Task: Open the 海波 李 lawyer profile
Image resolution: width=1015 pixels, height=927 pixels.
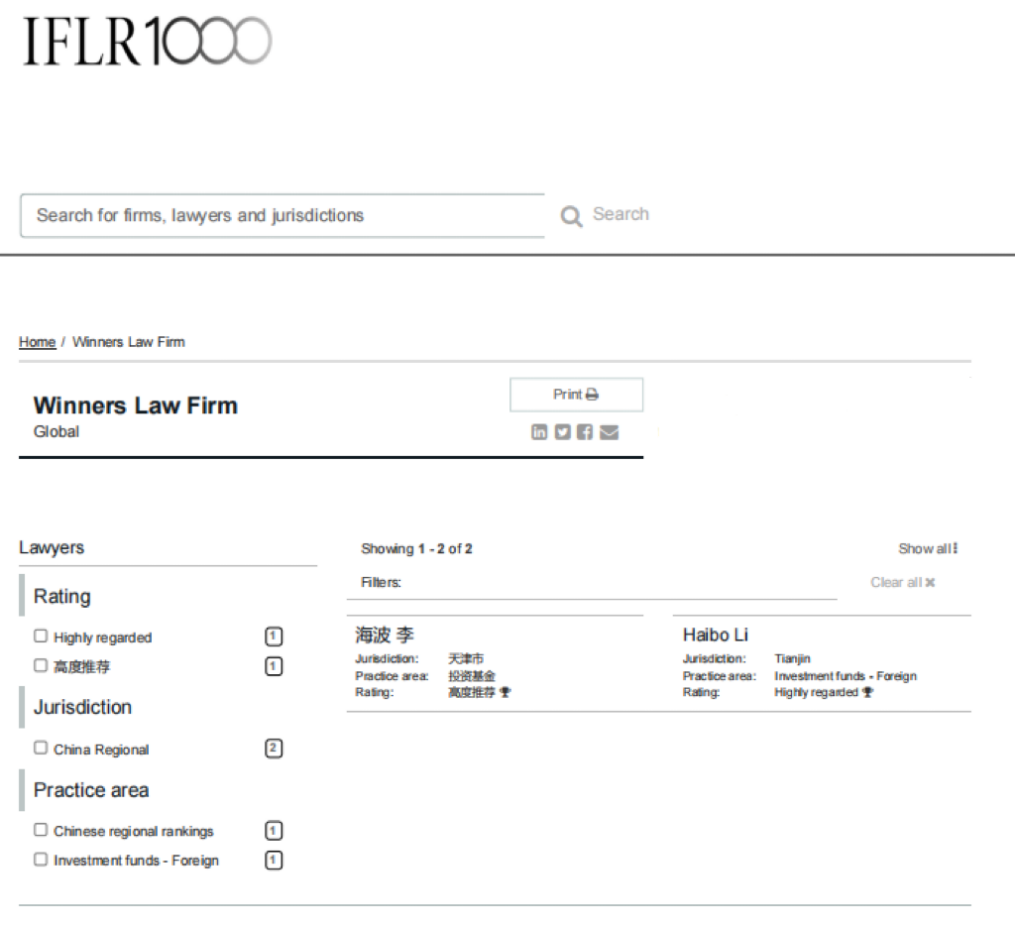Action: 385,635
